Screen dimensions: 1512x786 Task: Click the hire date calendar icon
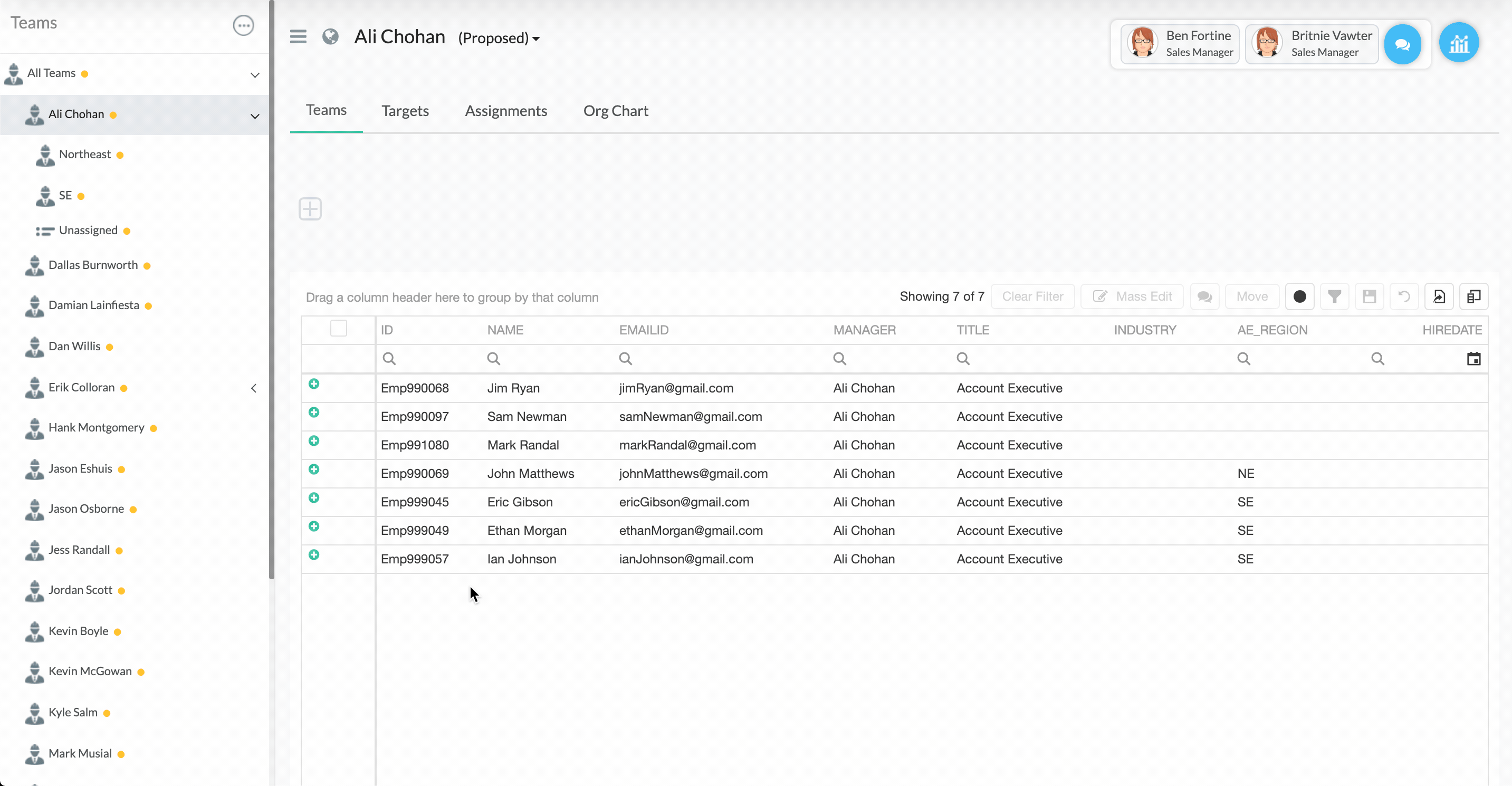click(1473, 359)
